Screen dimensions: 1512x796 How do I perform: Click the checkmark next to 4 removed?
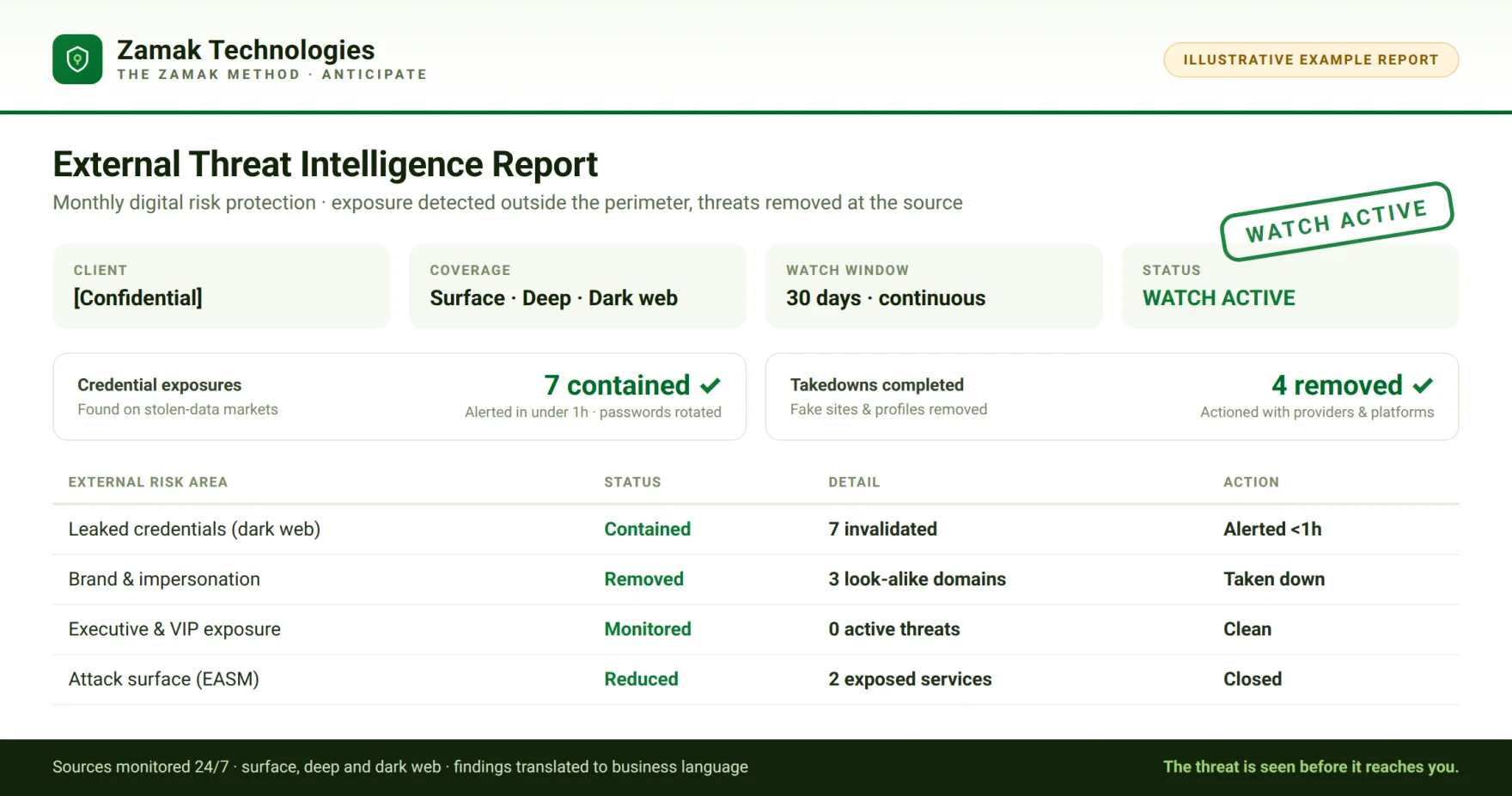1423,385
